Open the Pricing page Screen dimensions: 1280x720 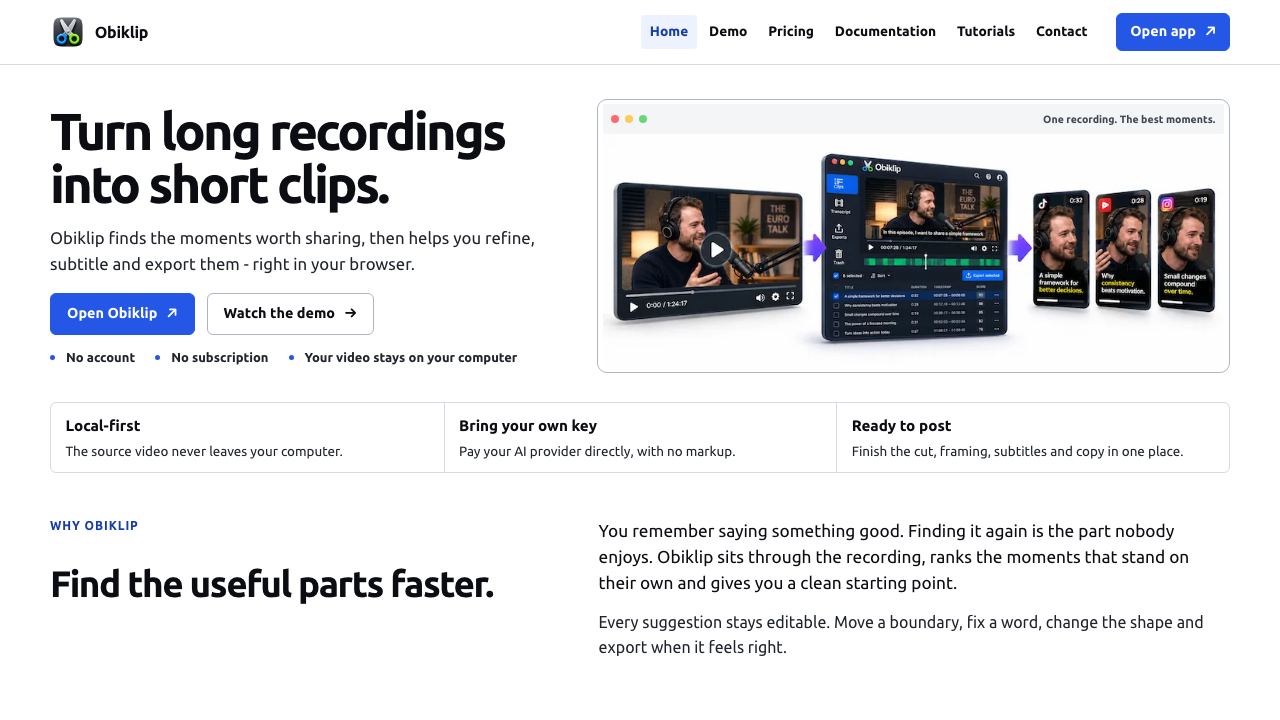tap(791, 32)
